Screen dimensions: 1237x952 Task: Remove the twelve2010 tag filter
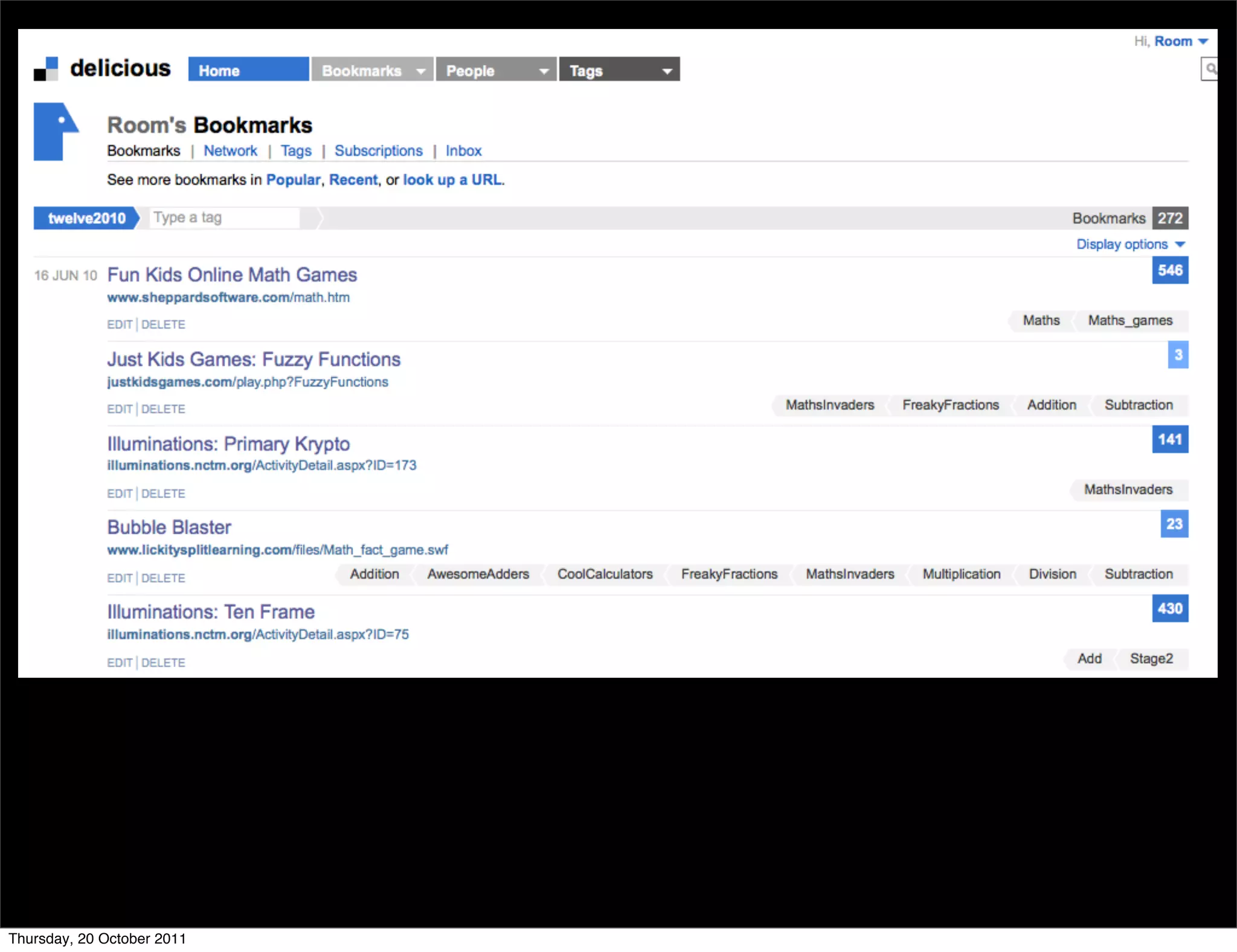[x=86, y=218]
